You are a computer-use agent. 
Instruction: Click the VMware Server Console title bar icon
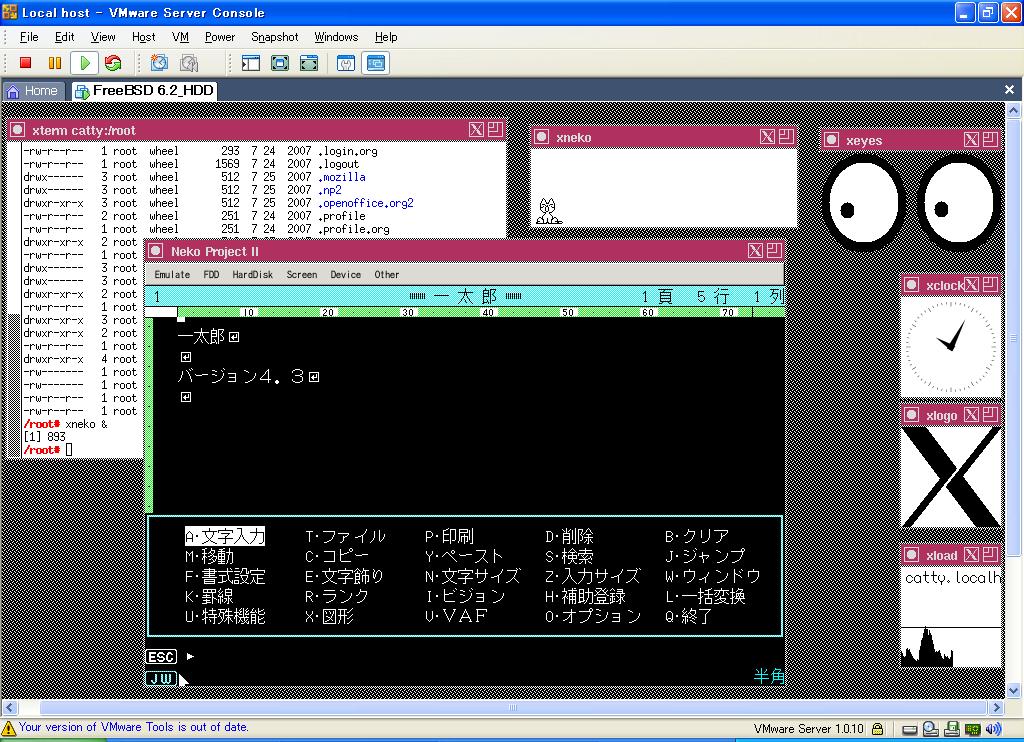click(x=10, y=12)
